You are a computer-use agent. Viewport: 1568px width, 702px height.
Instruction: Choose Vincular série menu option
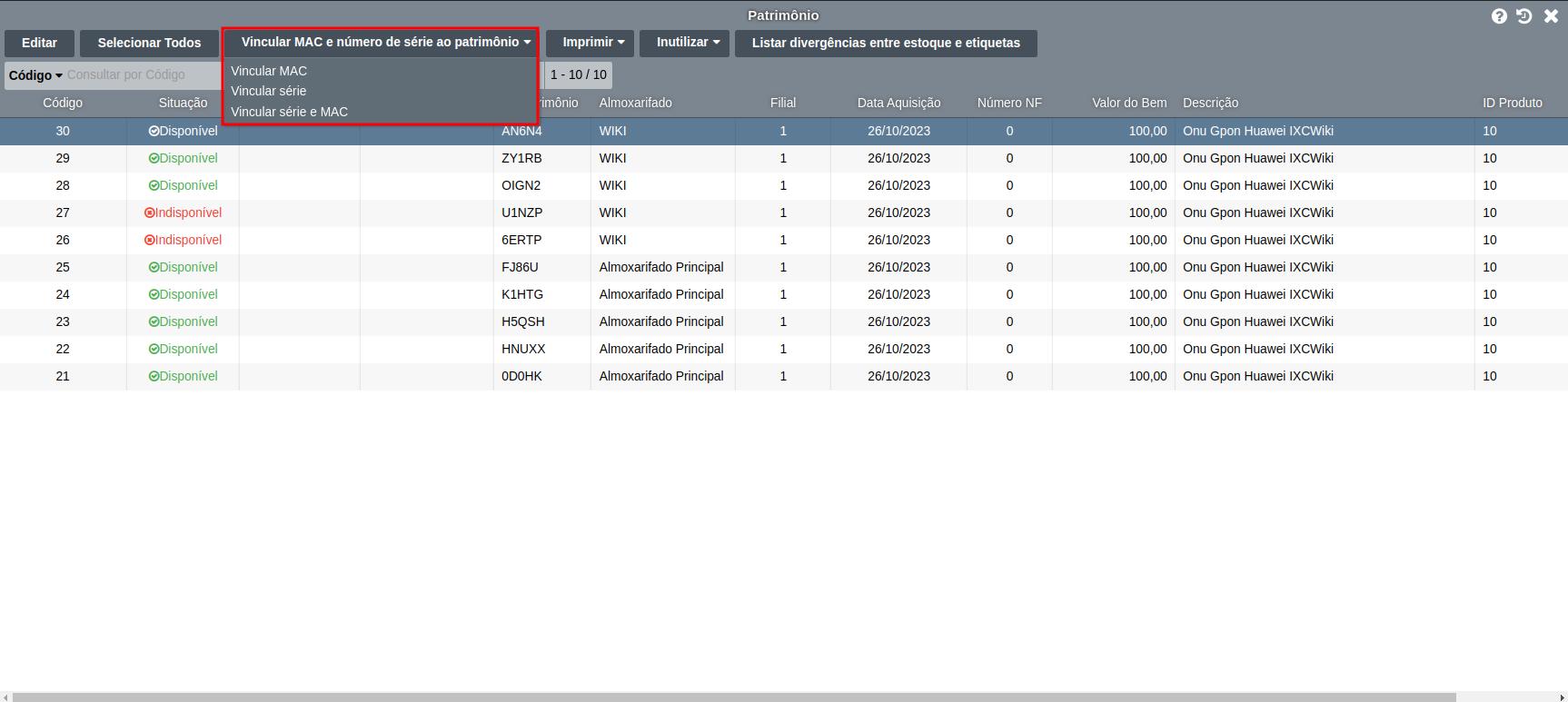click(x=268, y=91)
